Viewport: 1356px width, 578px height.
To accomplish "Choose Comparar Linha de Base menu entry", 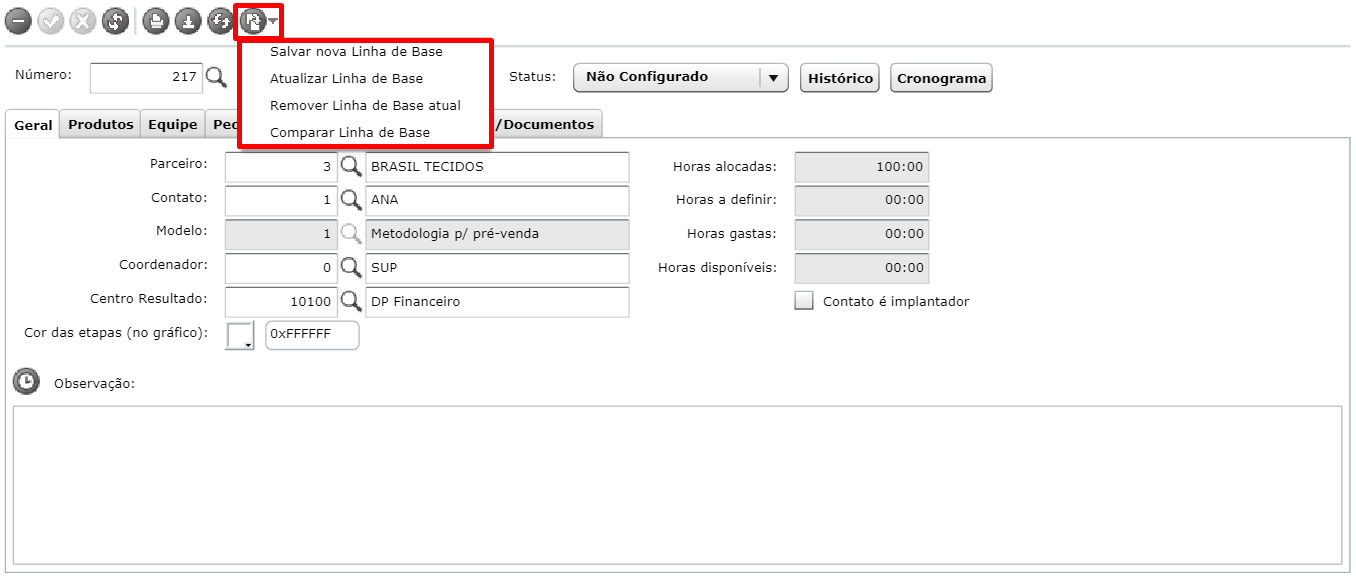I will pyautogui.click(x=350, y=132).
